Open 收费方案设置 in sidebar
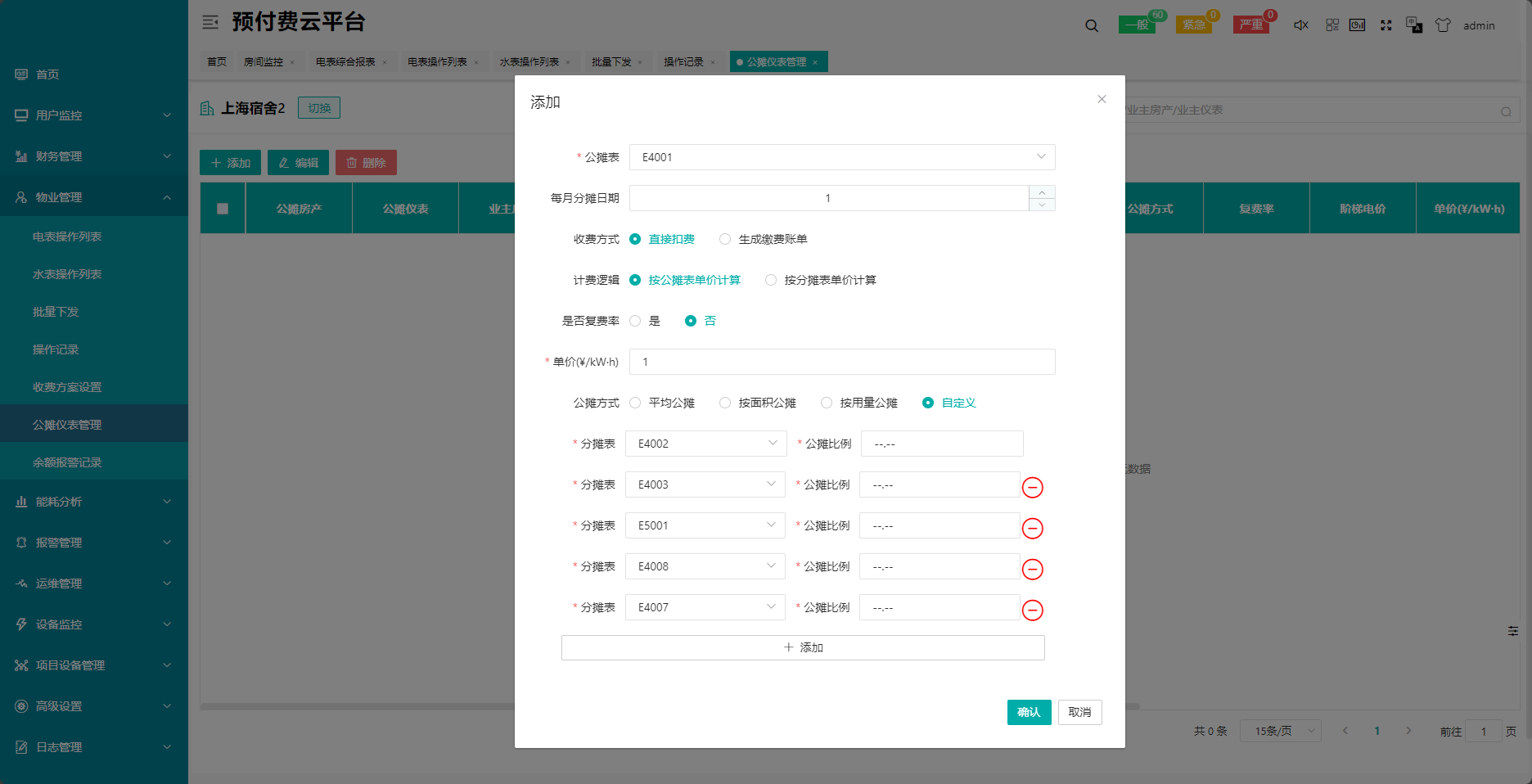 click(67, 387)
